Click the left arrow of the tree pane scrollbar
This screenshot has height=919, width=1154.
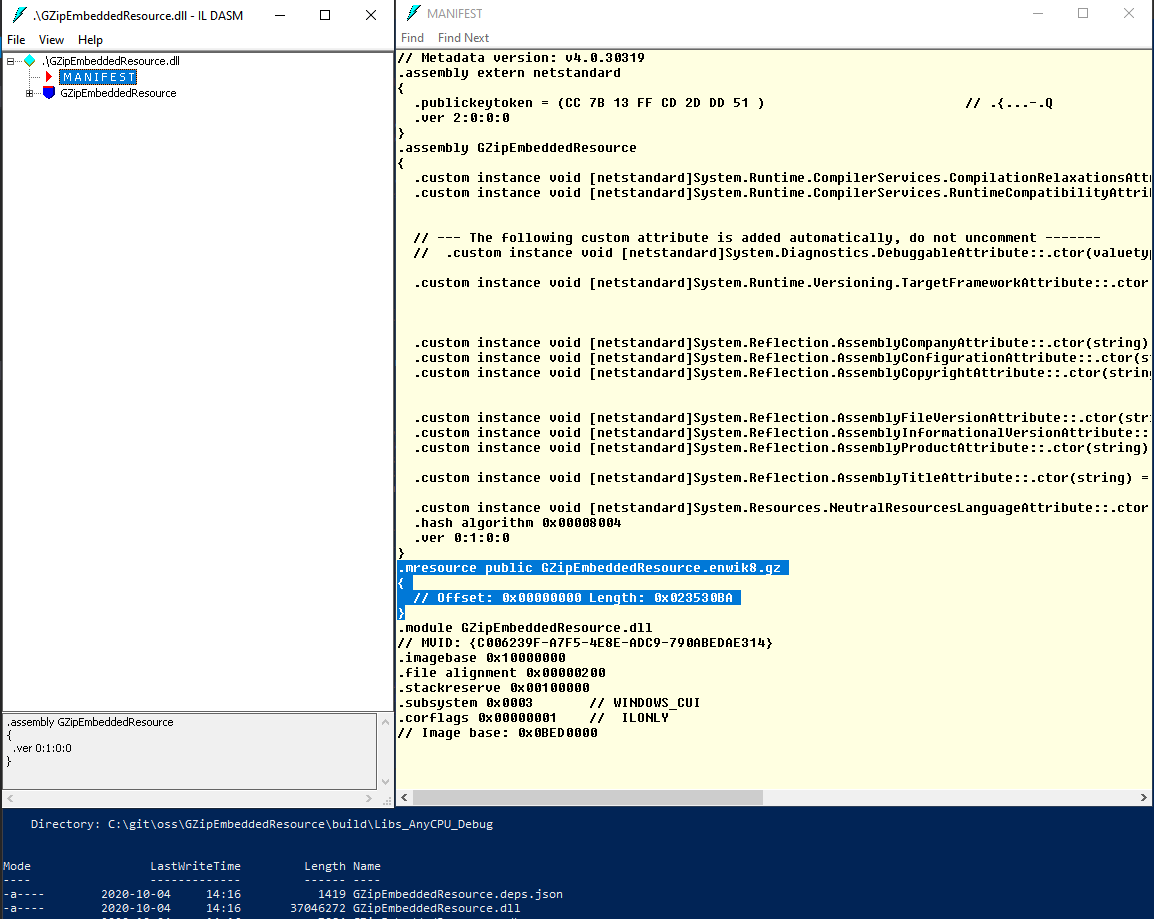(x=8, y=799)
